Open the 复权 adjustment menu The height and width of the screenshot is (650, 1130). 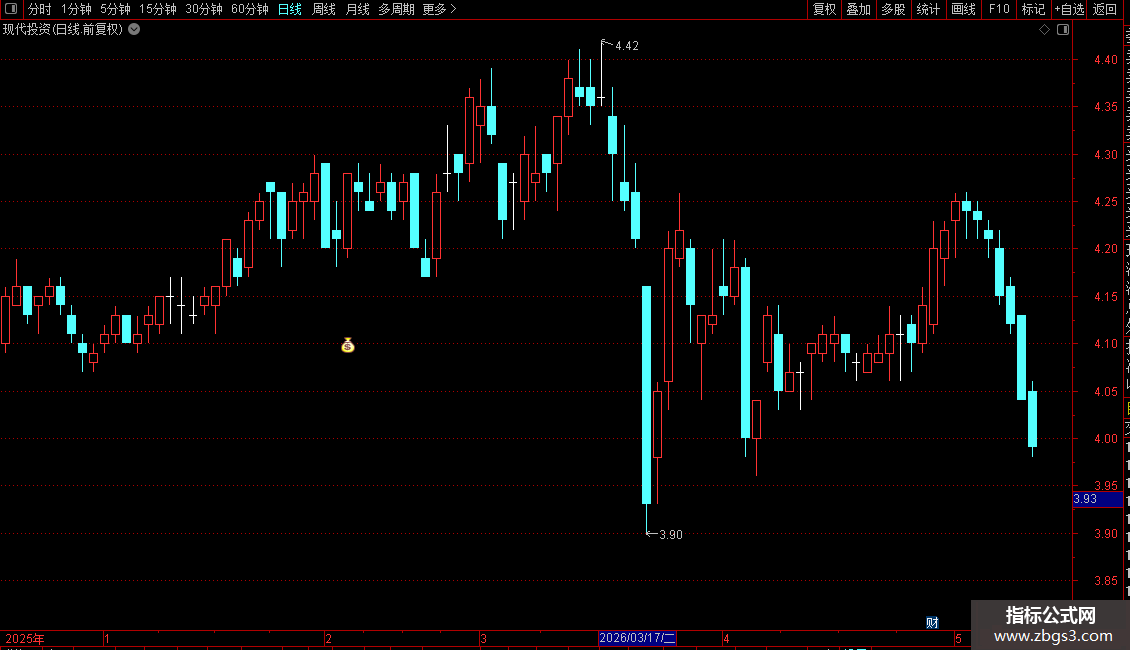point(824,9)
